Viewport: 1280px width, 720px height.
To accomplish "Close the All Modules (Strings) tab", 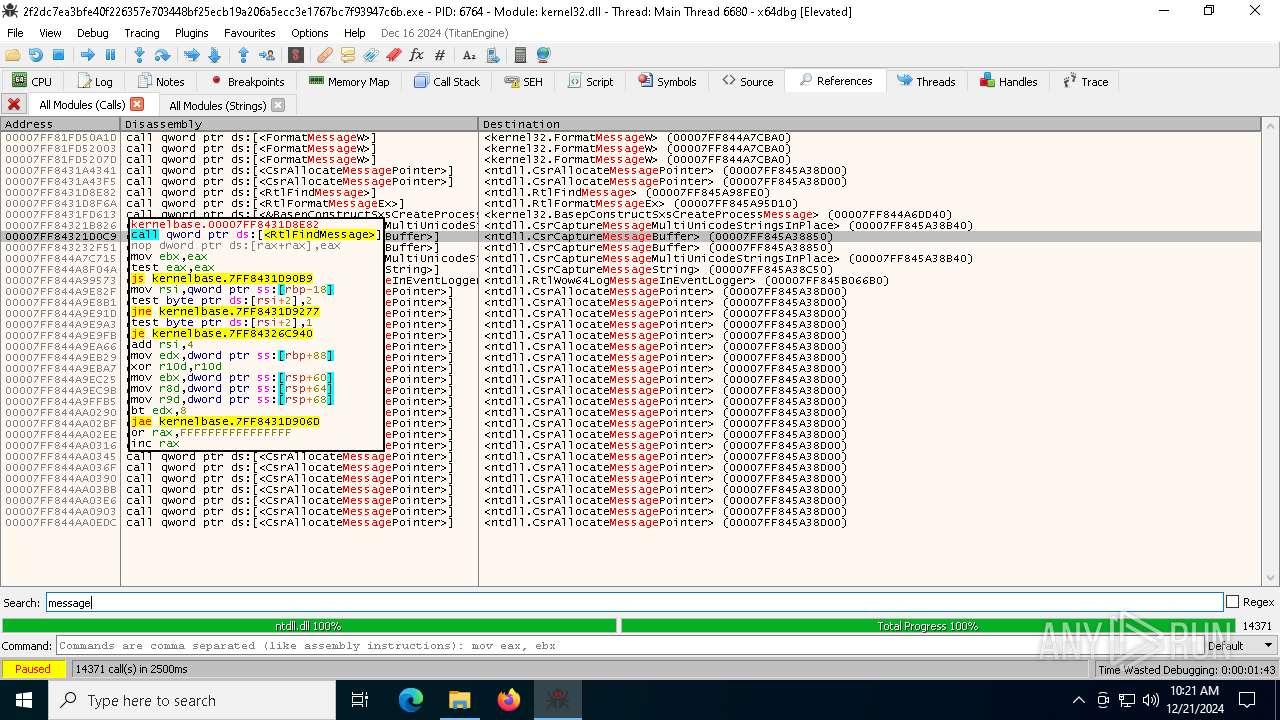I will pos(278,104).
